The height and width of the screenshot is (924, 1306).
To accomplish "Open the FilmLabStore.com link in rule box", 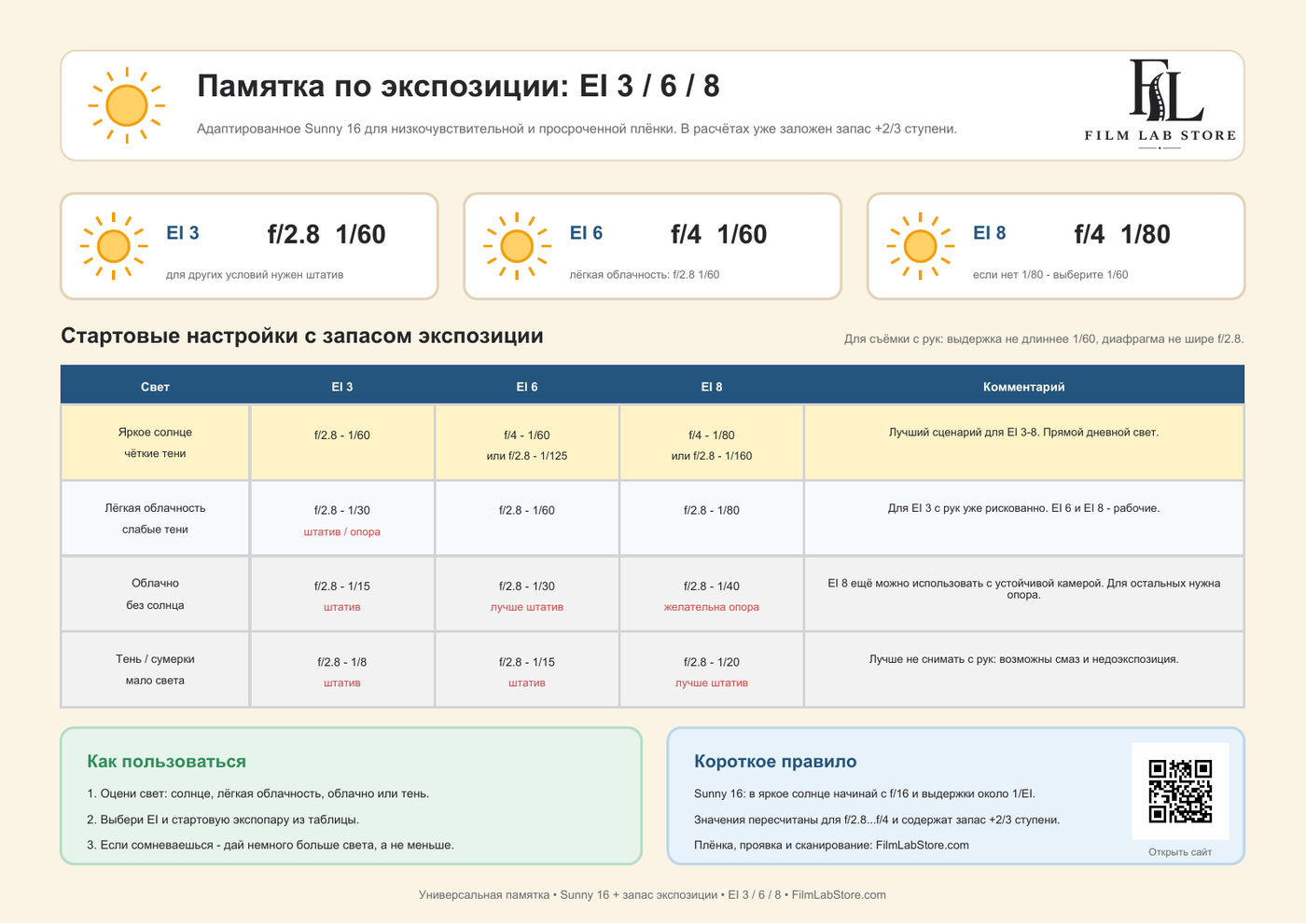I will [922, 846].
